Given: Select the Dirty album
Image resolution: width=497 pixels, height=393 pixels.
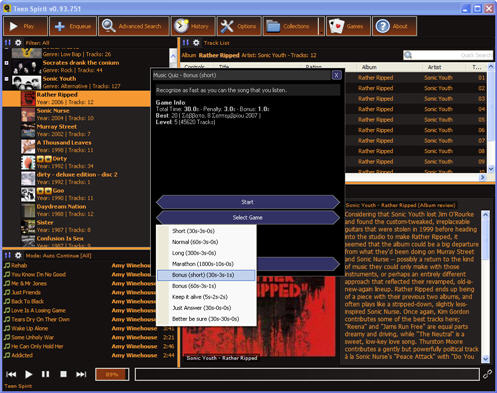Looking at the screenshot, I should click(x=77, y=162).
